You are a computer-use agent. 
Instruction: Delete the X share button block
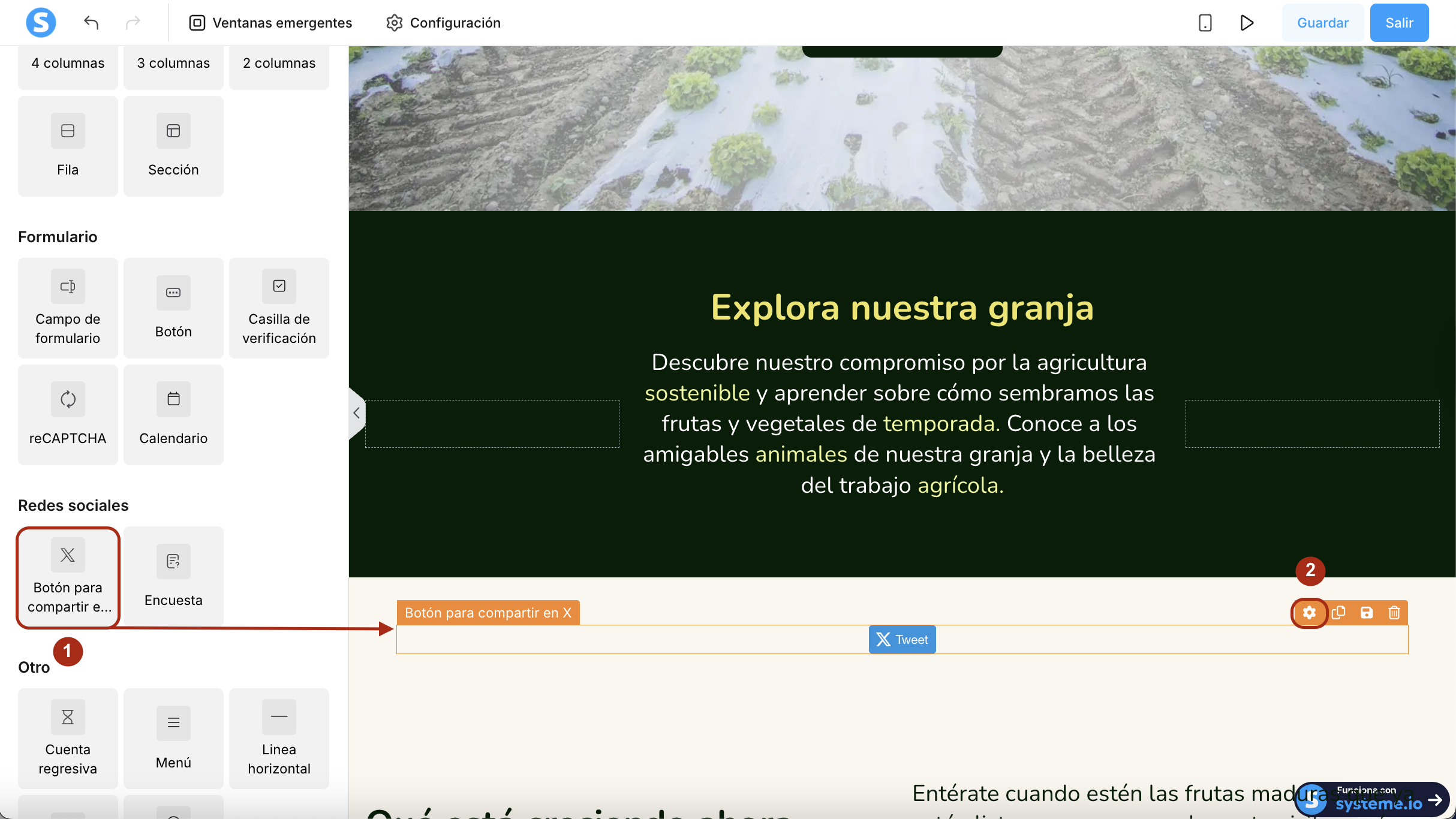pyautogui.click(x=1394, y=613)
